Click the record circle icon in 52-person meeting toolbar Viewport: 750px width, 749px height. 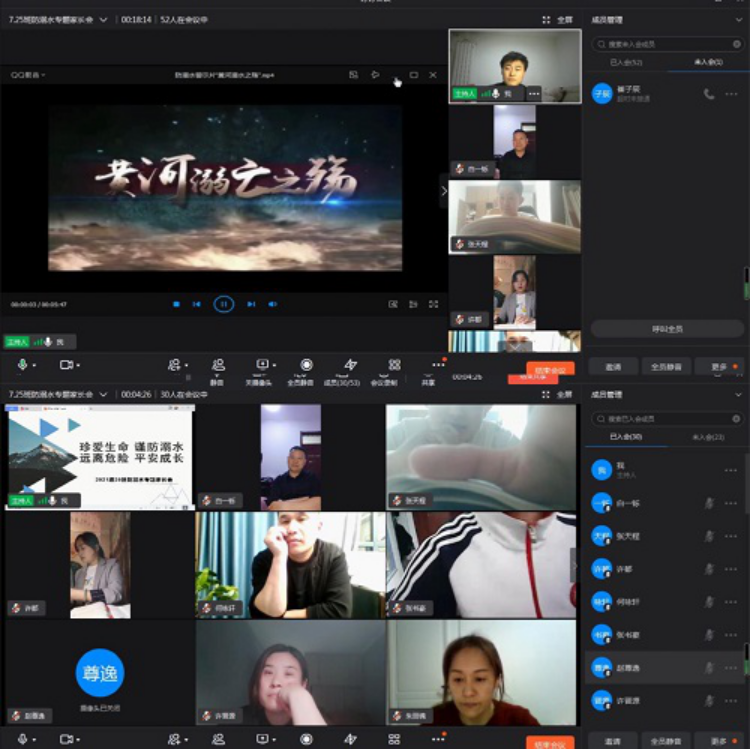pyautogui.click(x=307, y=365)
